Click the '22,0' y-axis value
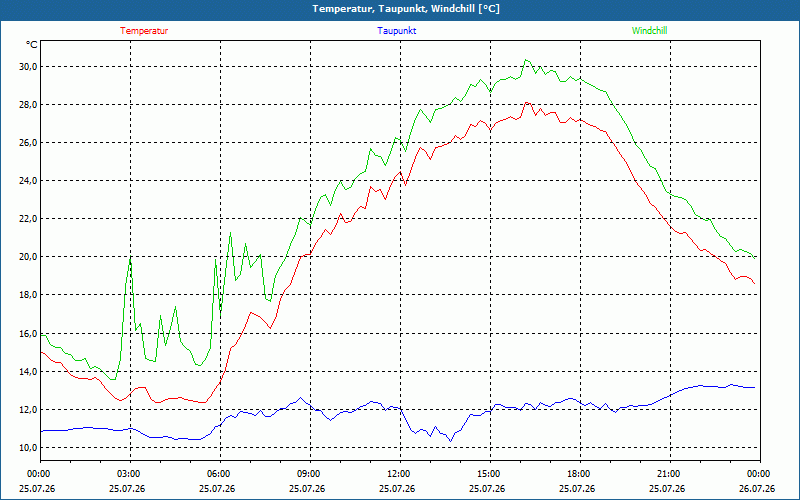Screen dimensions: 800x500 [x=29, y=219]
